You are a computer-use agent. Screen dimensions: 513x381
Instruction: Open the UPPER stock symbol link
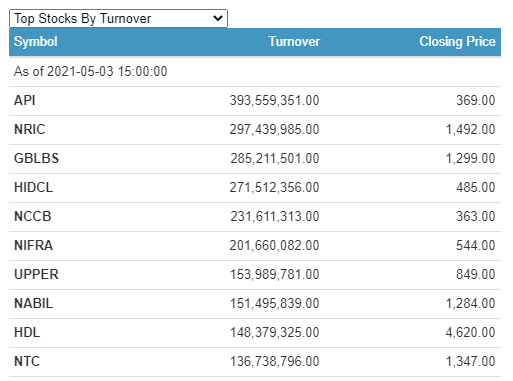36,274
